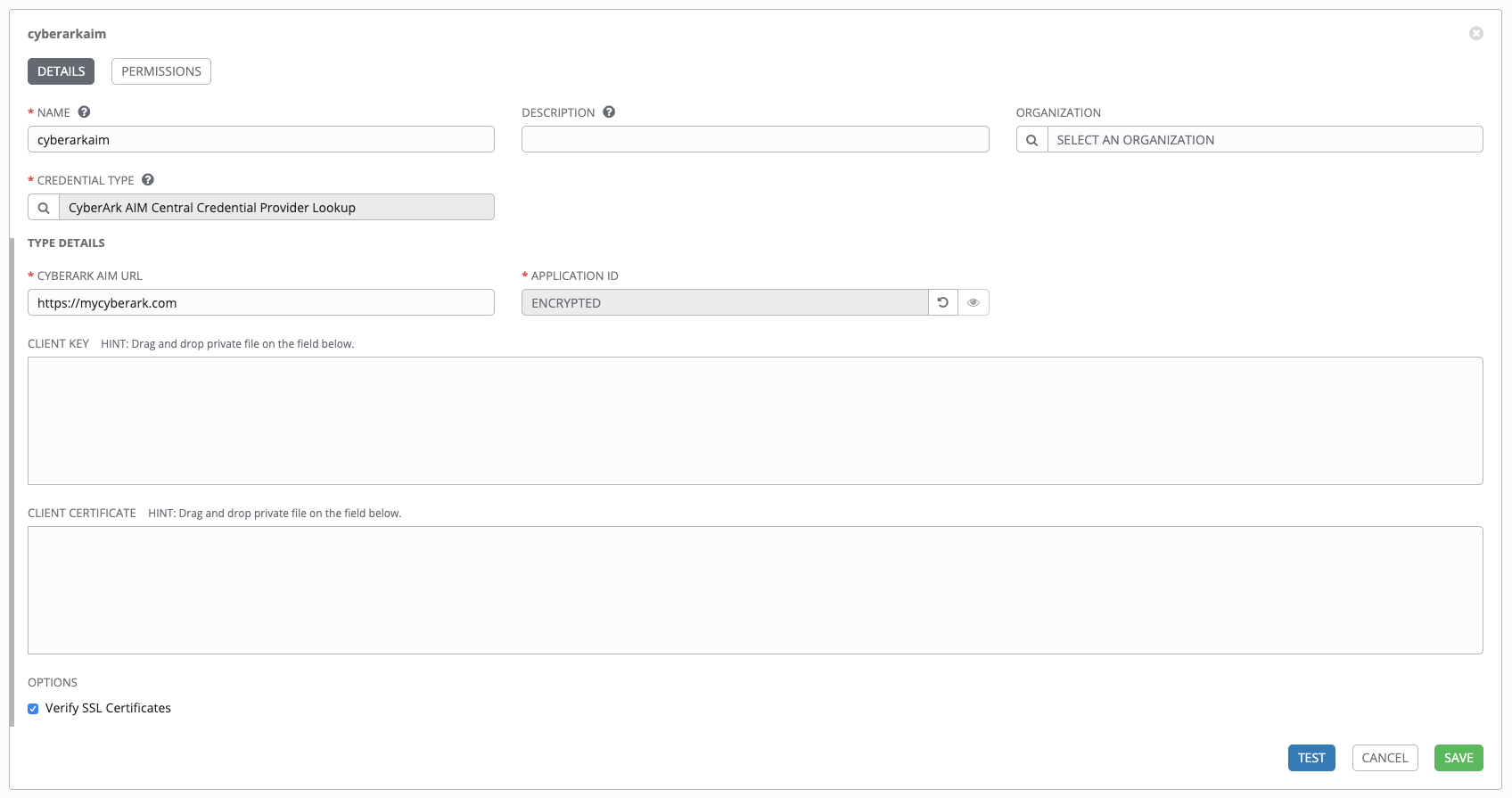The height and width of the screenshot is (798, 1512).
Task: Focus the Name input field
Action: tap(261, 140)
